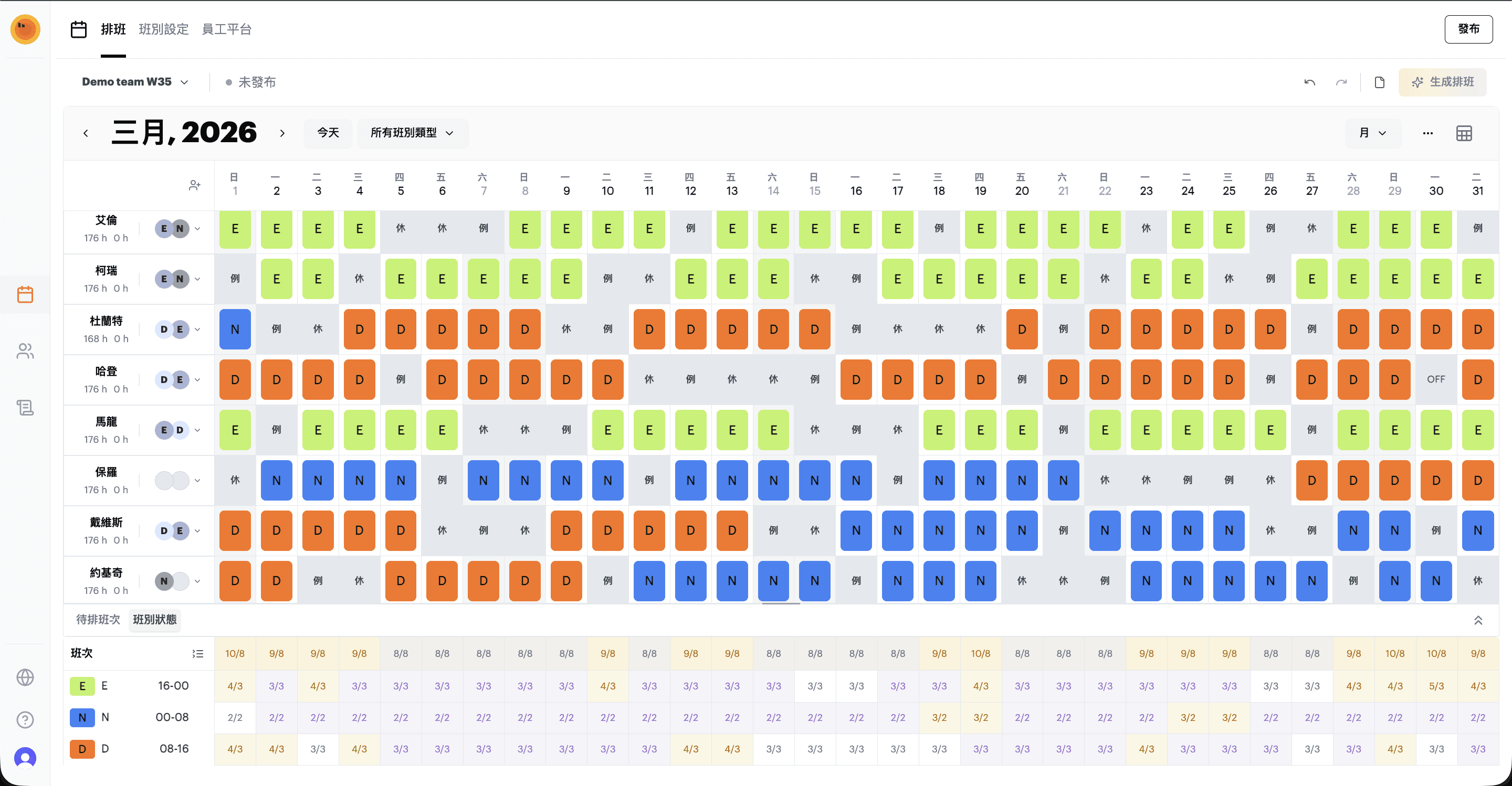Open the employees icon in sidebar
The width and height of the screenshot is (1512, 786).
(25, 351)
